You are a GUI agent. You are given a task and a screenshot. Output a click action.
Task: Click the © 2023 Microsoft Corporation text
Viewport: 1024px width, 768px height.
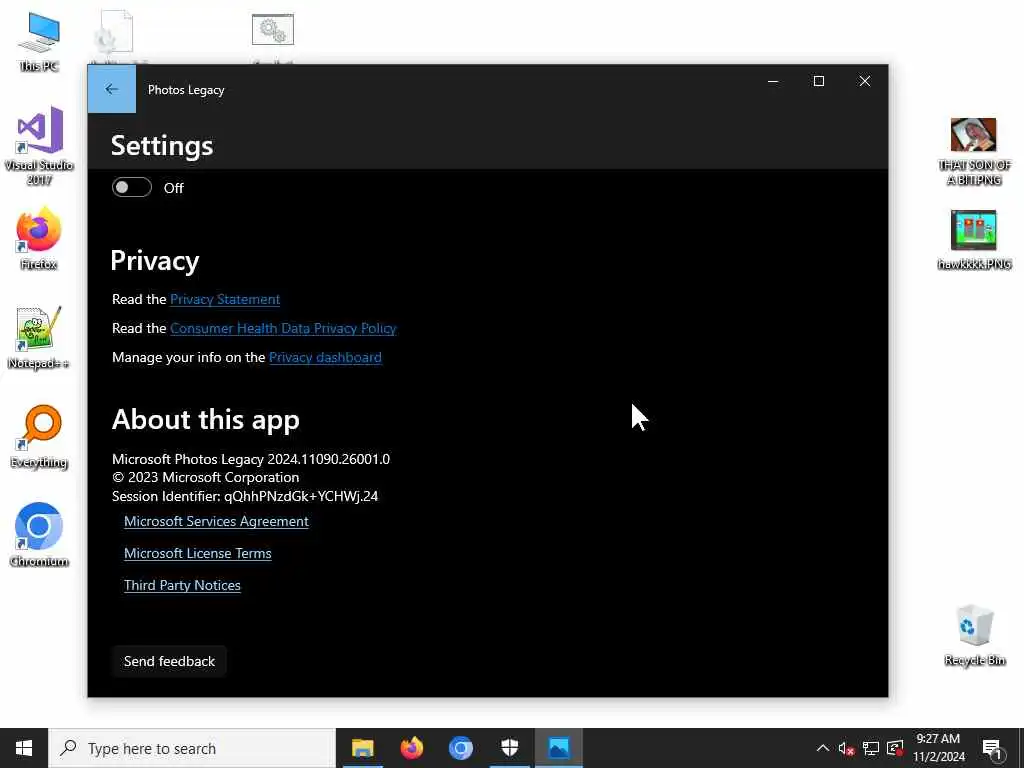tap(206, 477)
